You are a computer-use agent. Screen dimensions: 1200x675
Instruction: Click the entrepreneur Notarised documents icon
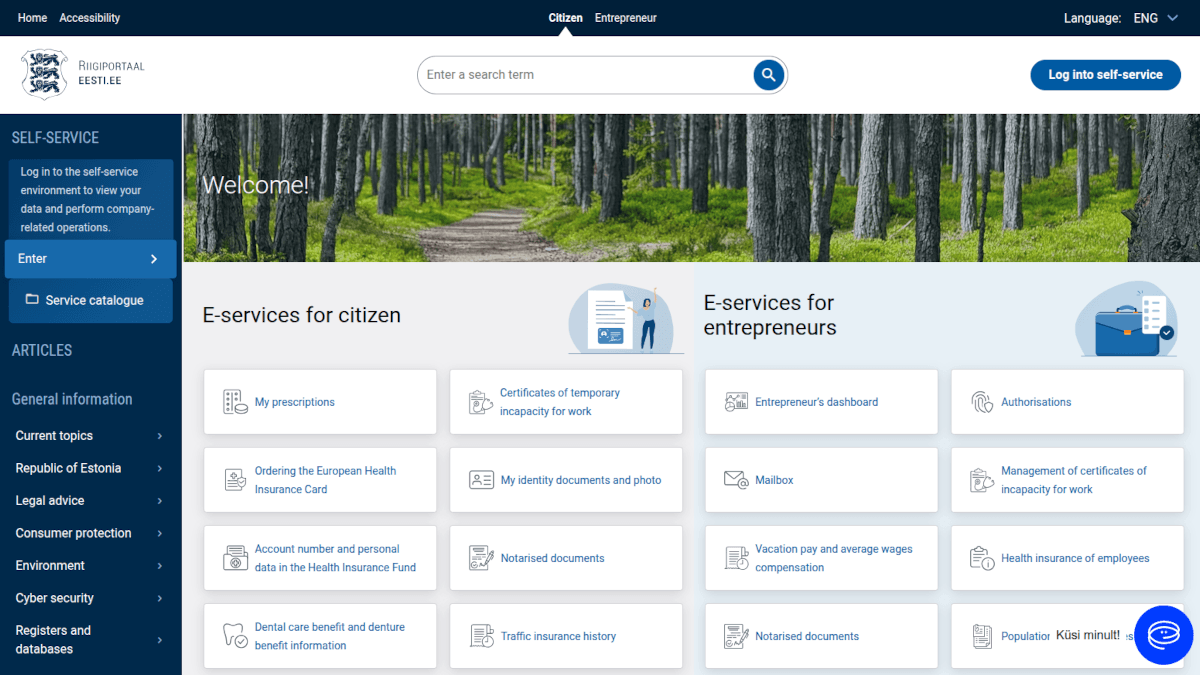736,636
